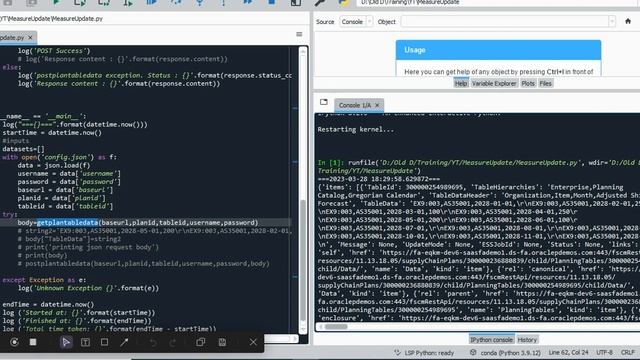Viewport: 640px width, 360px height.
Task: Close the overlay annotation bar with X
Action: [253, 342]
